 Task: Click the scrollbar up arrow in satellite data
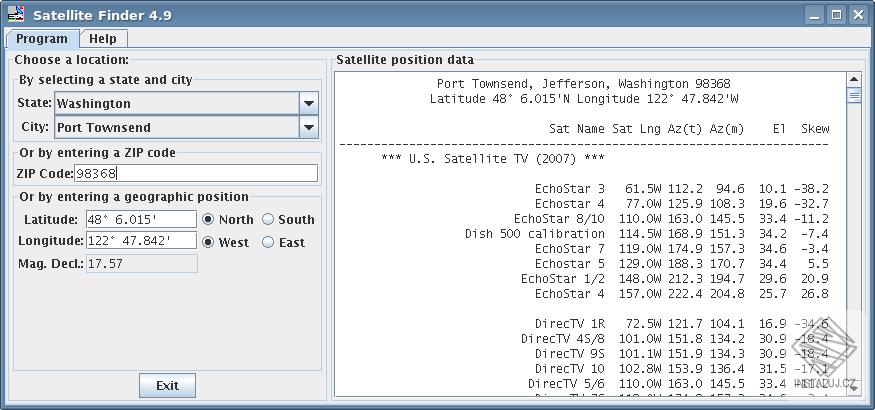tap(854, 79)
